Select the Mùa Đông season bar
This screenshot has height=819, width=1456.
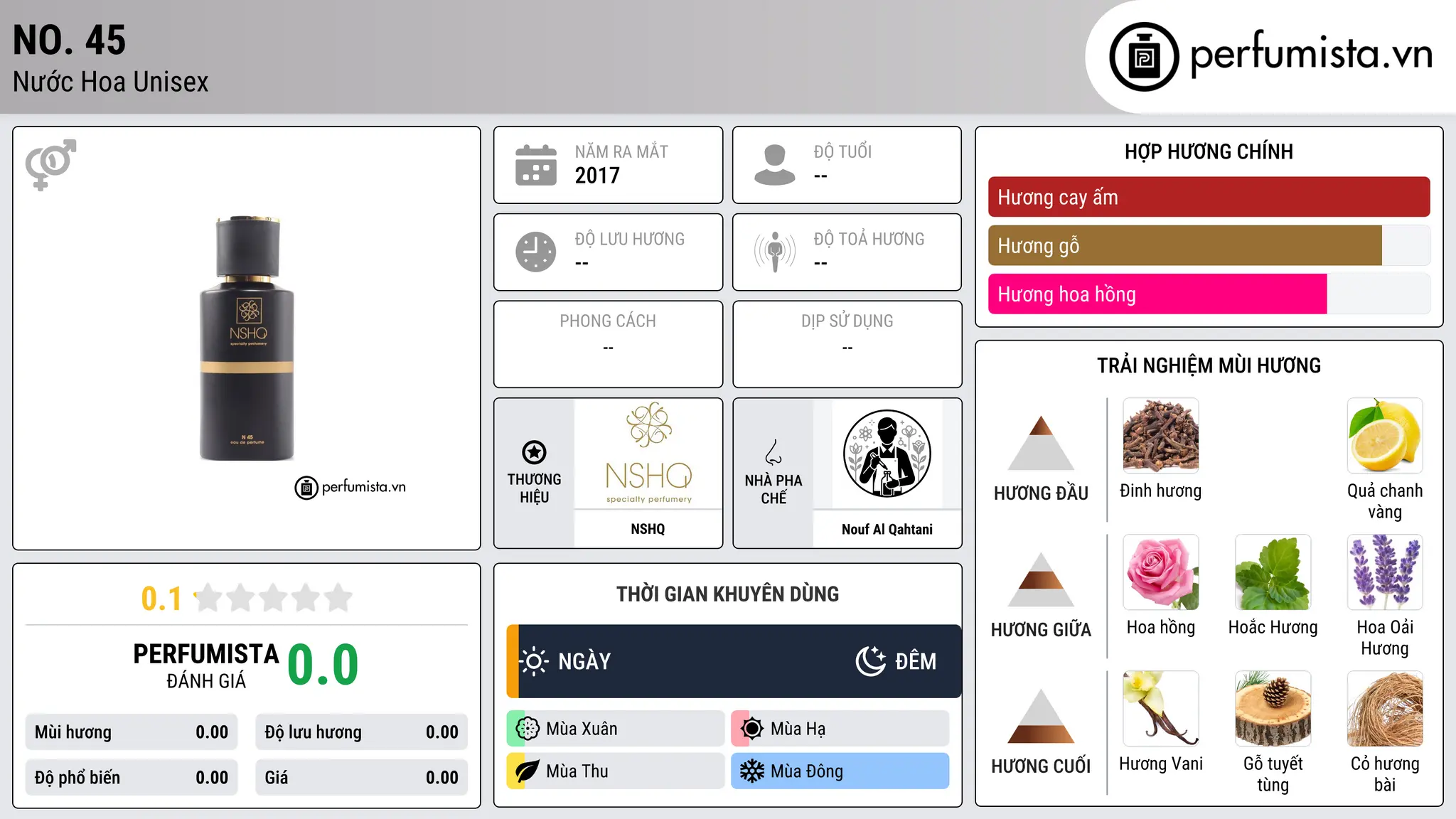click(x=840, y=771)
